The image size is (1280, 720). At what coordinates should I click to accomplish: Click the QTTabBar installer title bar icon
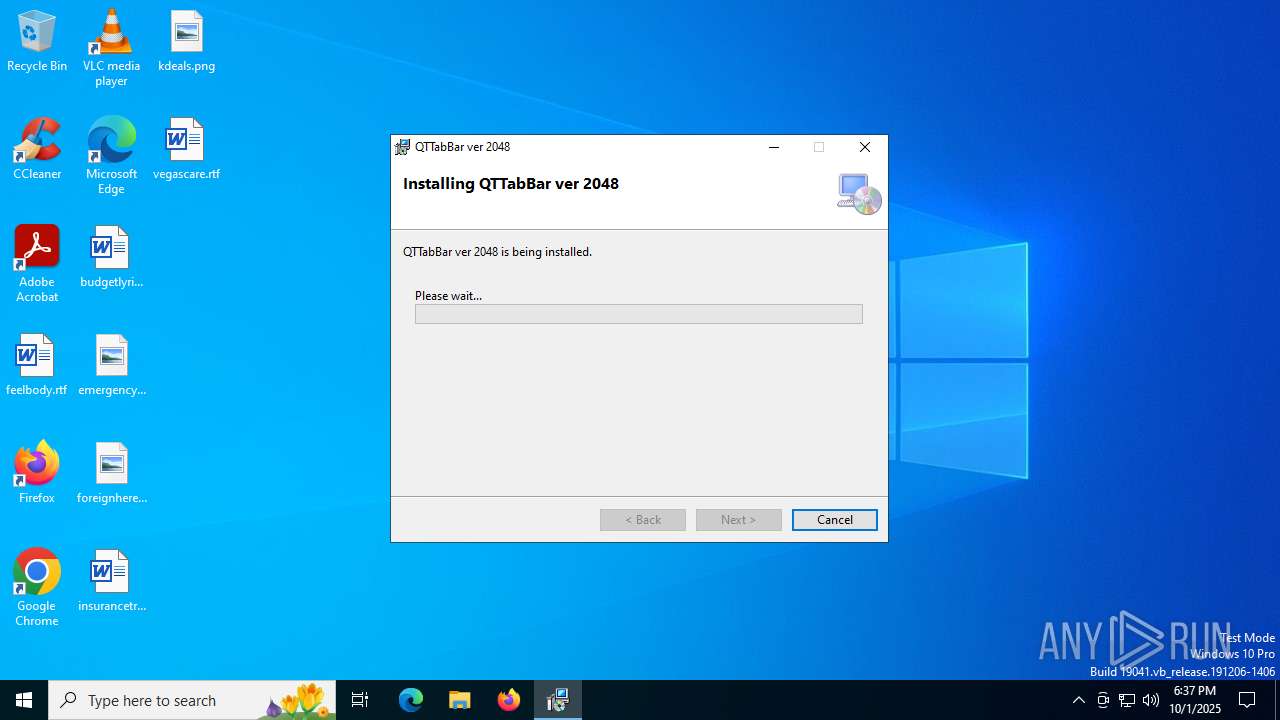tap(402, 147)
